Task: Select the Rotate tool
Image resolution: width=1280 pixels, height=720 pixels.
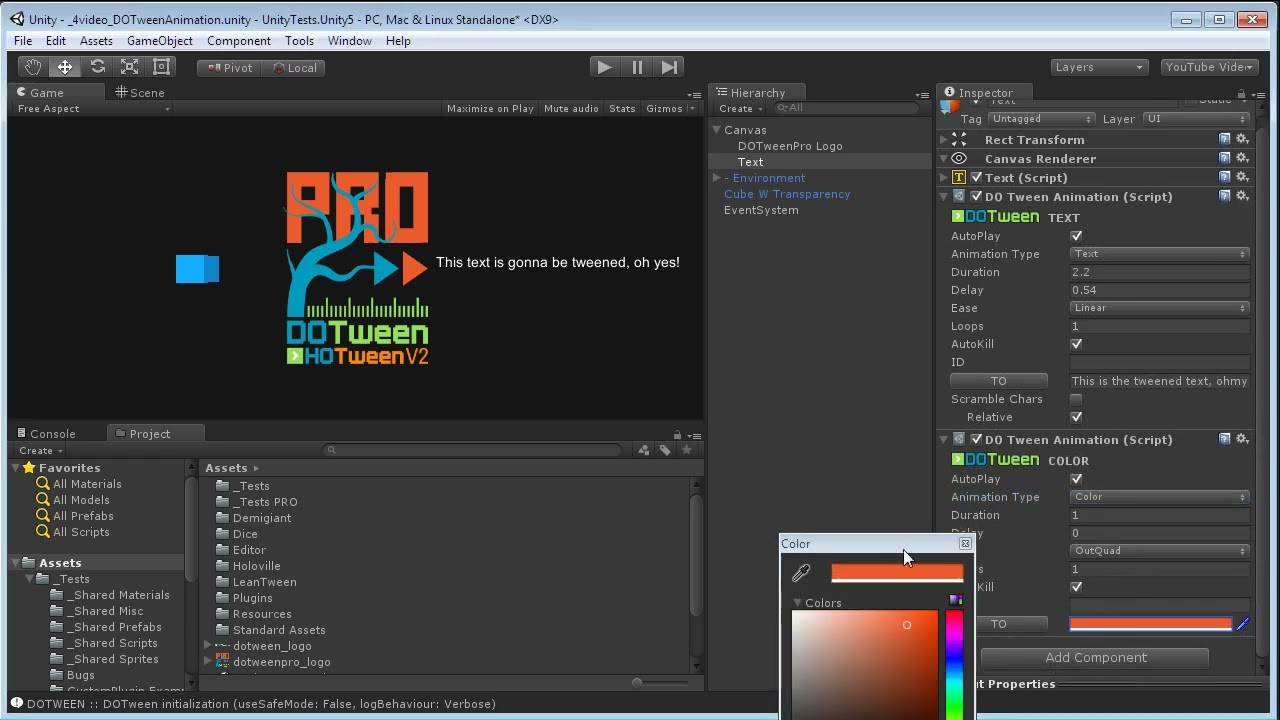Action: click(97, 67)
